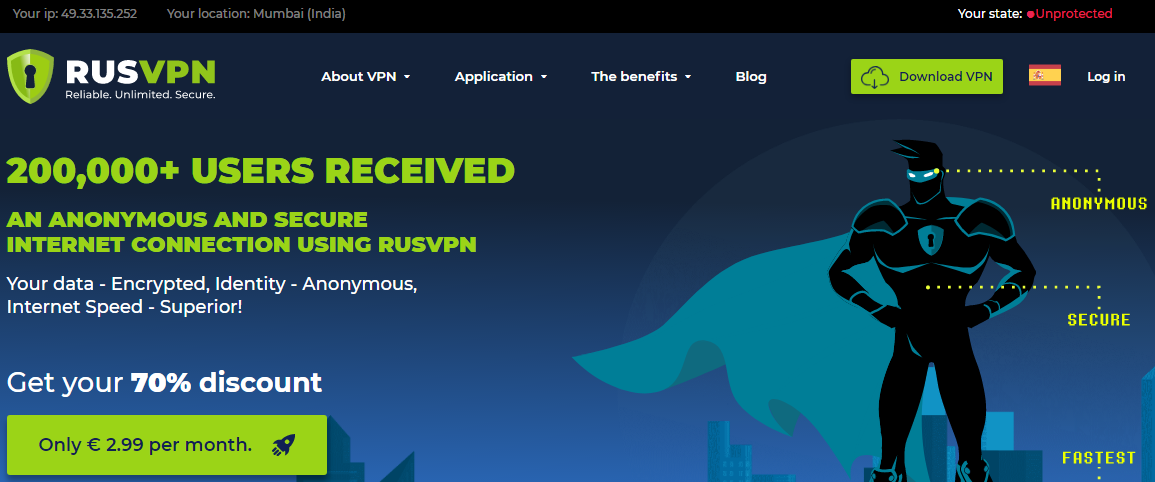Viewport: 1155px width, 482px height.
Task: Click the superhero mascot illustration
Action: coord(931,310)
